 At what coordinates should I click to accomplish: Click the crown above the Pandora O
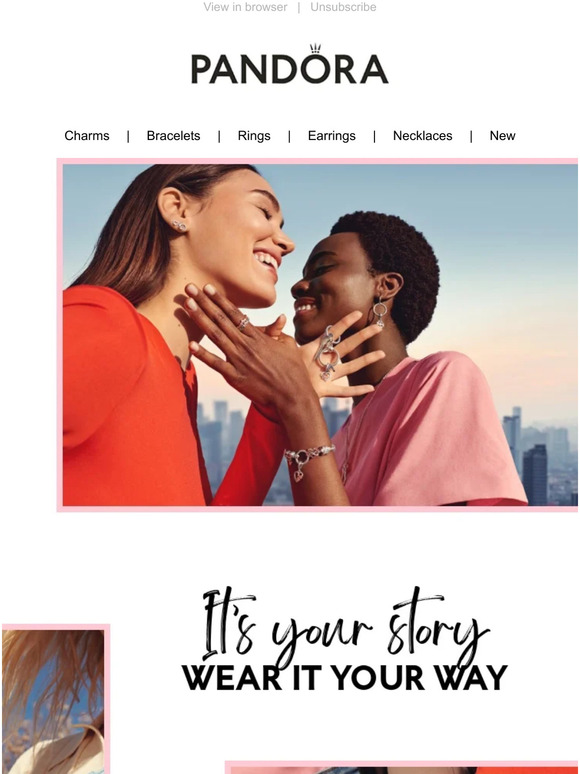click(x=315, y=48)
